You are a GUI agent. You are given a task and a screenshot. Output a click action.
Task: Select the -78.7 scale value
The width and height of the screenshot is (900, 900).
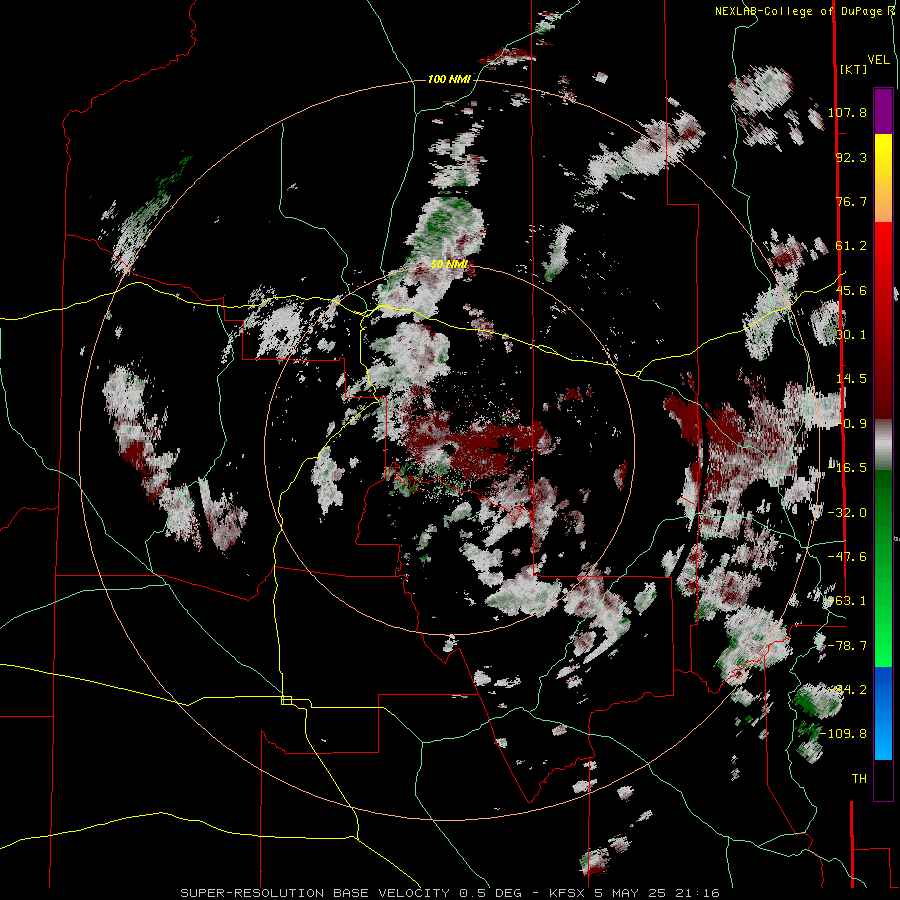point(847,646)
